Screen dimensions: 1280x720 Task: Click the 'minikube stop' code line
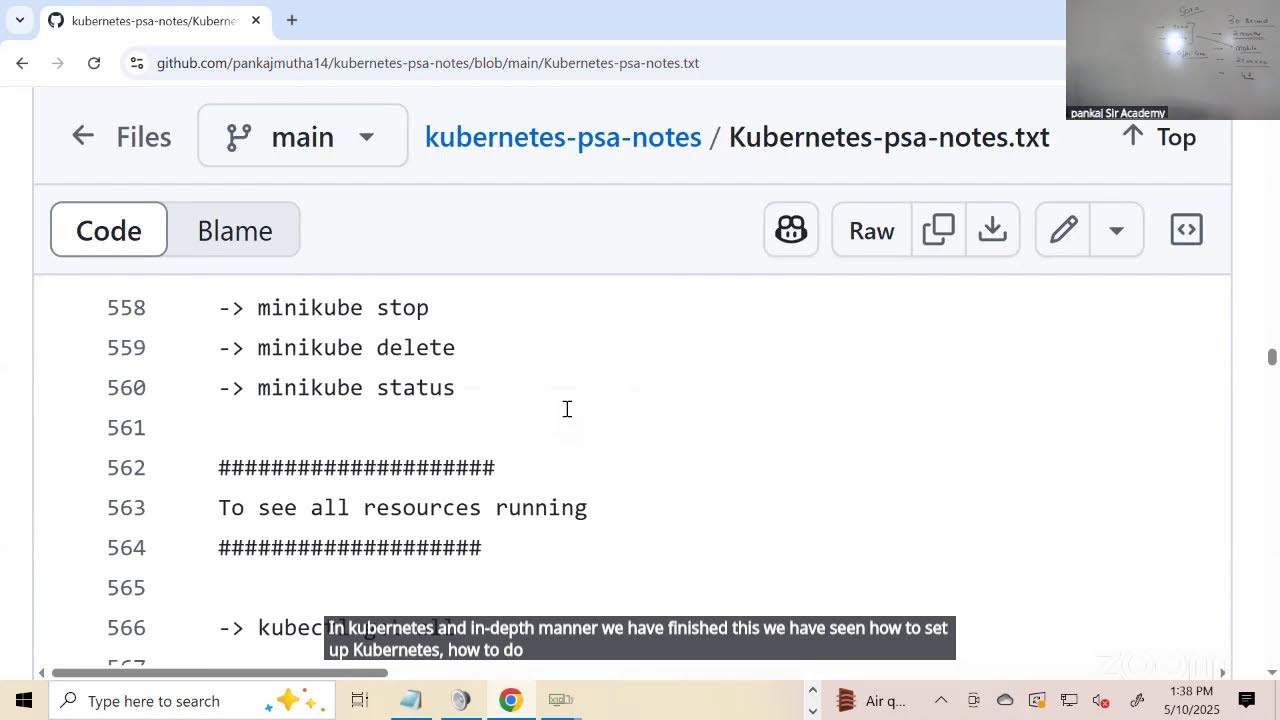point(324,308)
